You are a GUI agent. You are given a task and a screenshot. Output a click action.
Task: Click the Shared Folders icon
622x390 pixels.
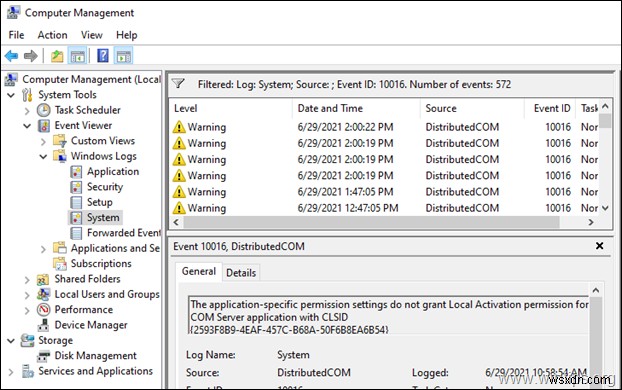43,279
